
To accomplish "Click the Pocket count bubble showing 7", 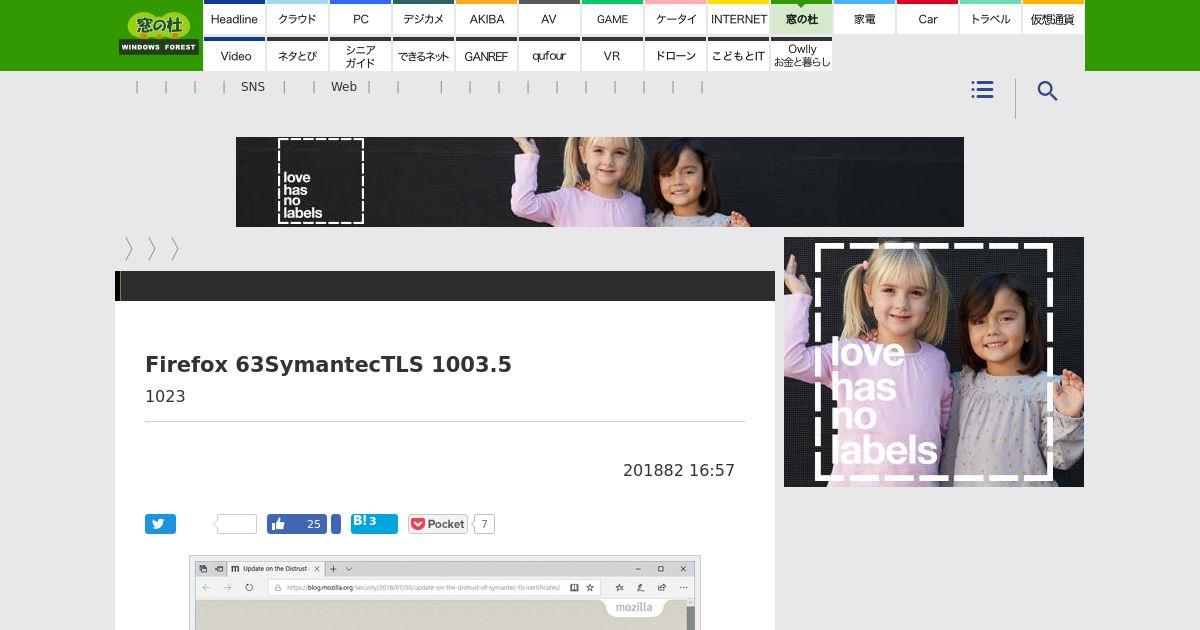I will point(484,524).
